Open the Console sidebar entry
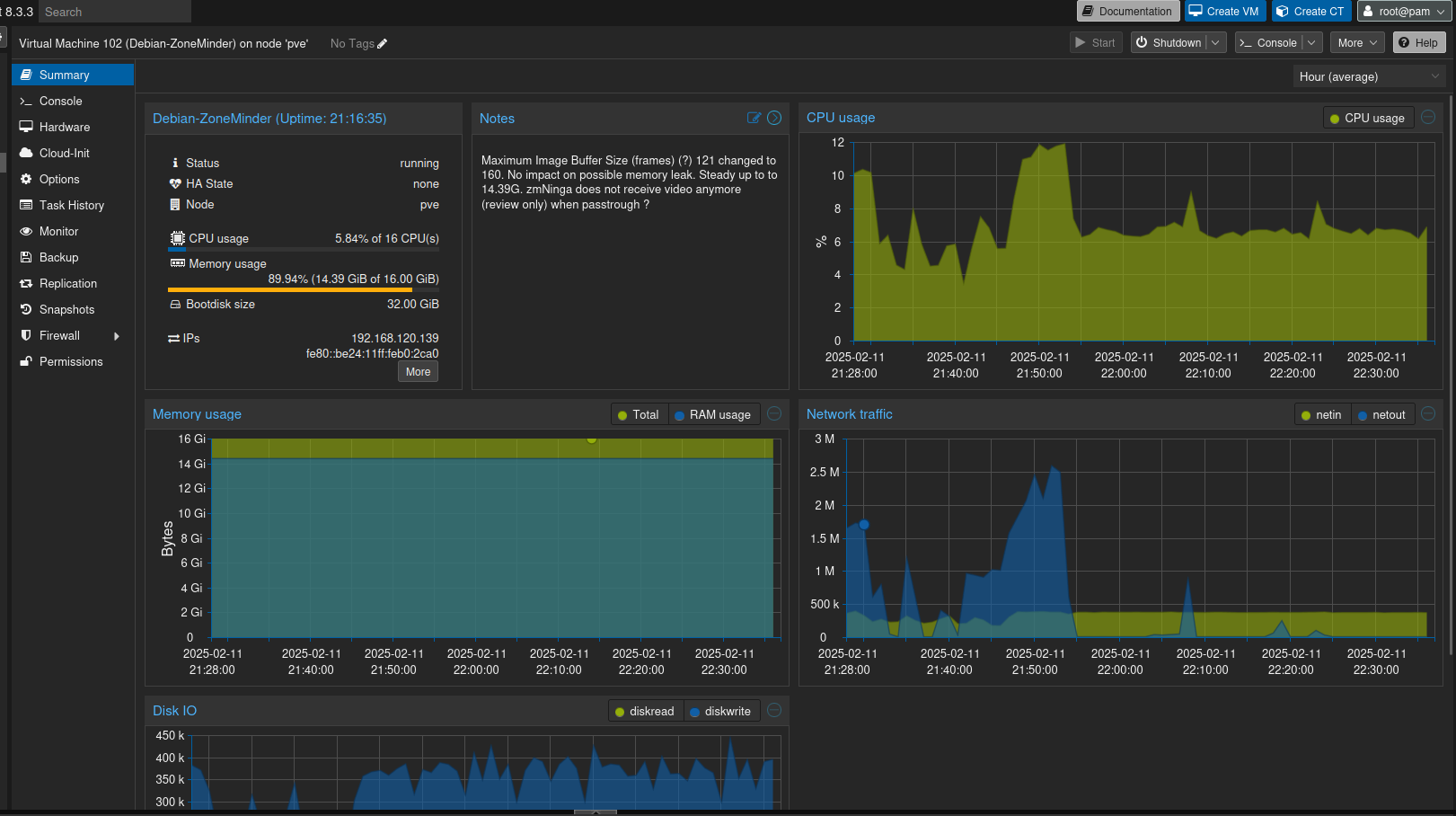Viewport: 1456px width, 816px height. (73, 101)
